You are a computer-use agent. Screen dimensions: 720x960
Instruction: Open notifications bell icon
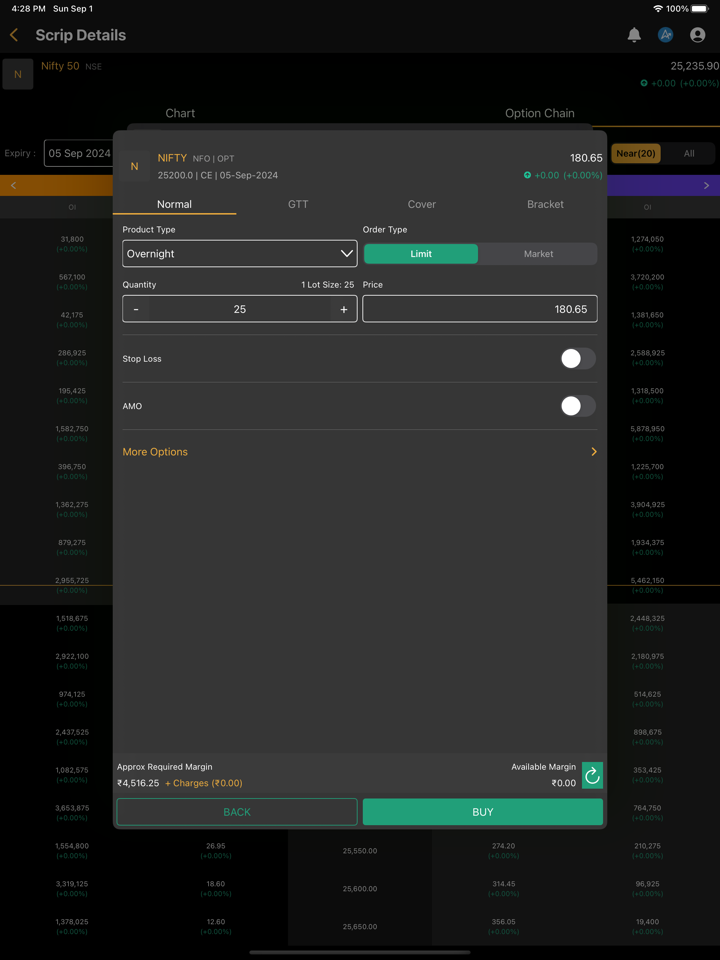click(634, 35)
